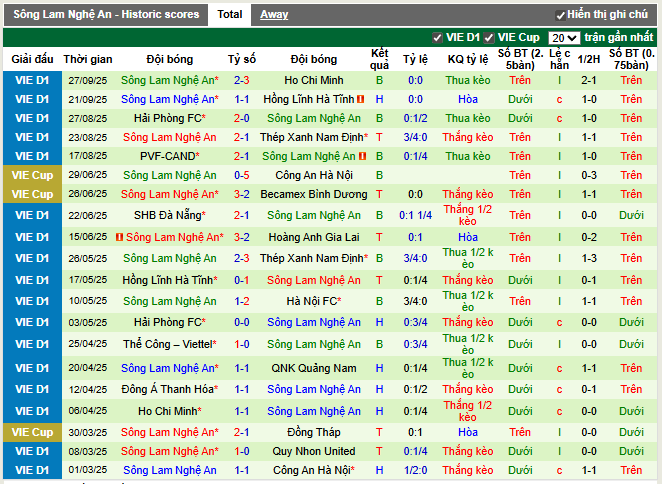
Task: Select the Lẻ chẵn column header
Action: (x=559, y=59)
